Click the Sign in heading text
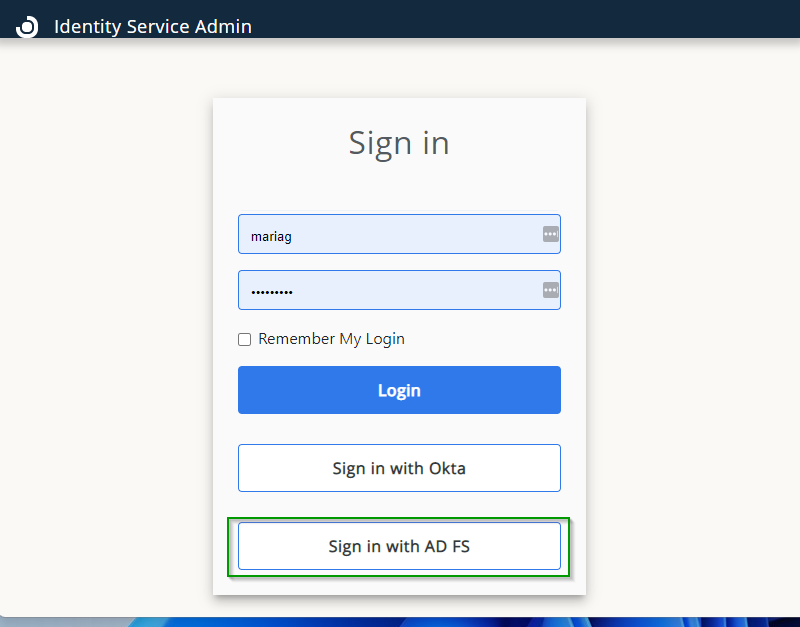The image size is (800, 627). [x=399, y=143]
